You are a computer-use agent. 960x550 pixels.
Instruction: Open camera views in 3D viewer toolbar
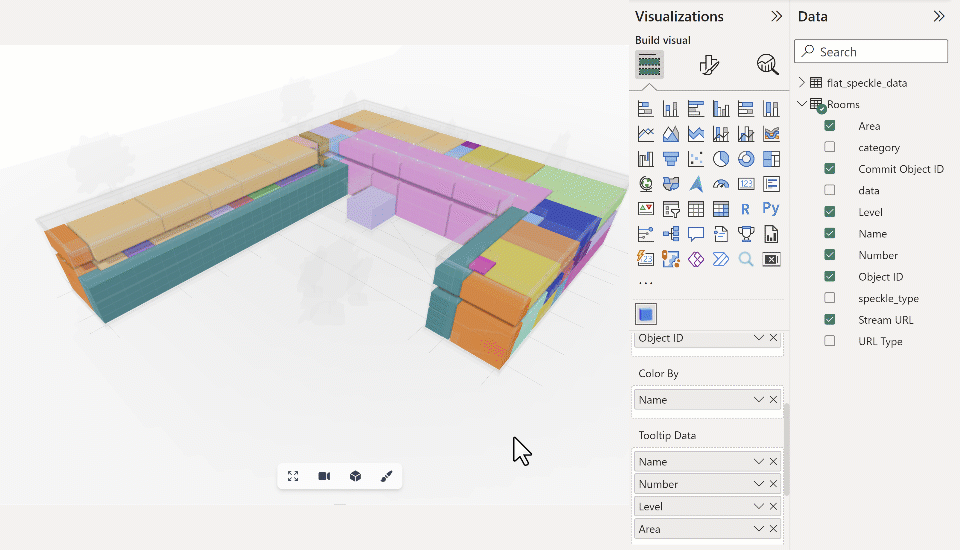coord(324,476)
